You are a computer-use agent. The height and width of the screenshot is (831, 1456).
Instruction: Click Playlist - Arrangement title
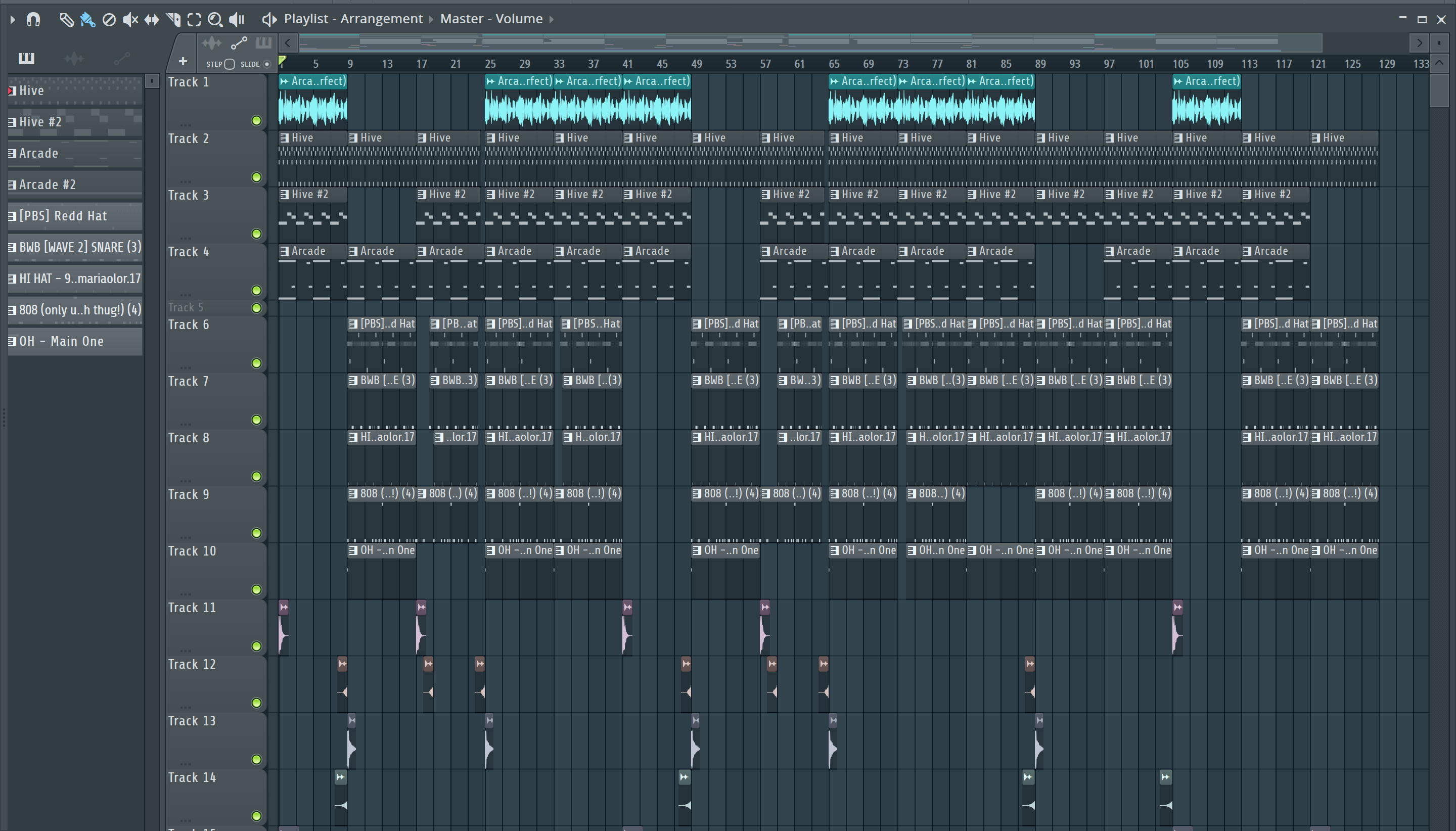pyautogui.click(x=353, y=19)
